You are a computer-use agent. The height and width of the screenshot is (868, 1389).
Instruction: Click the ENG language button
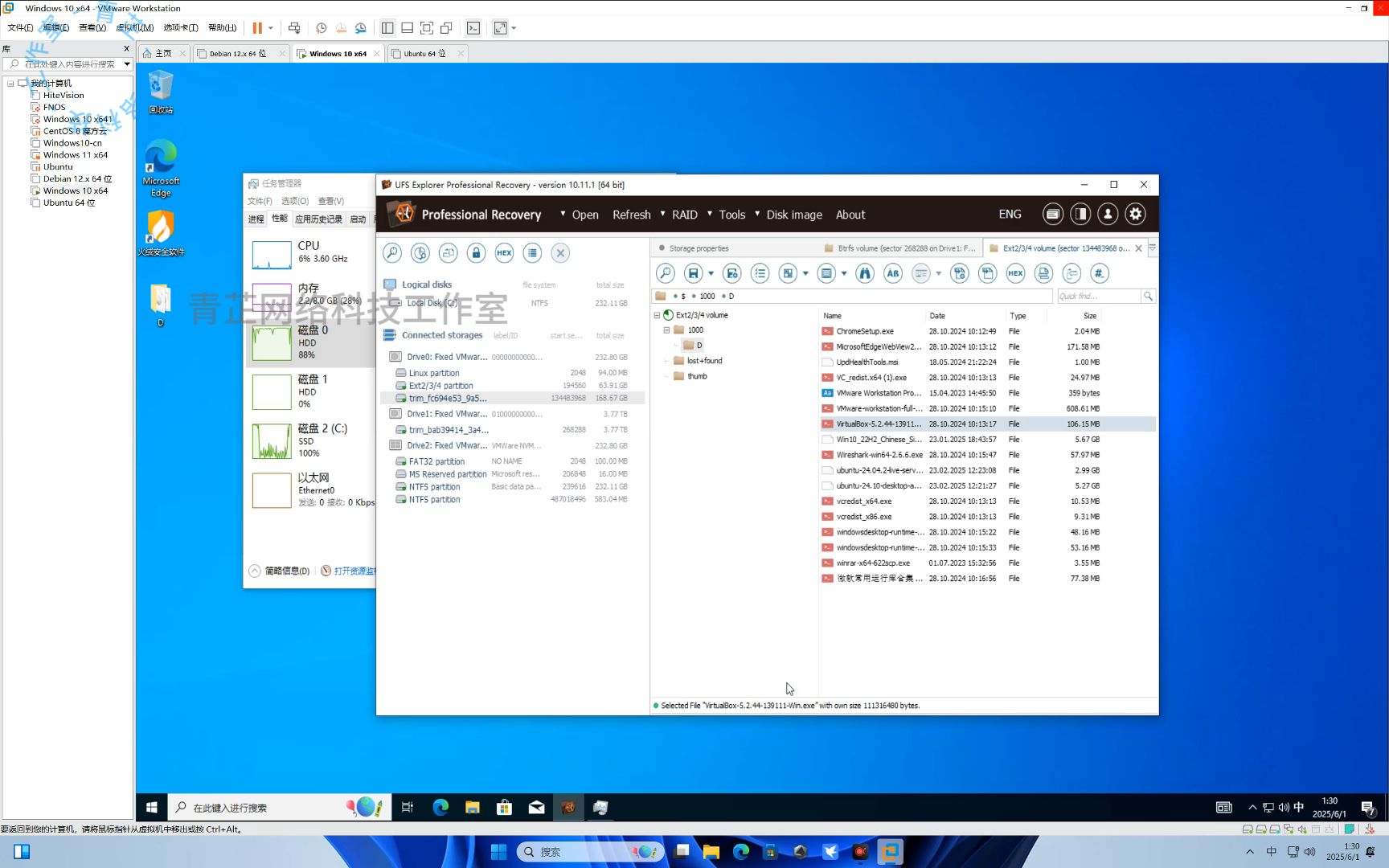[x=1010, y=215]
